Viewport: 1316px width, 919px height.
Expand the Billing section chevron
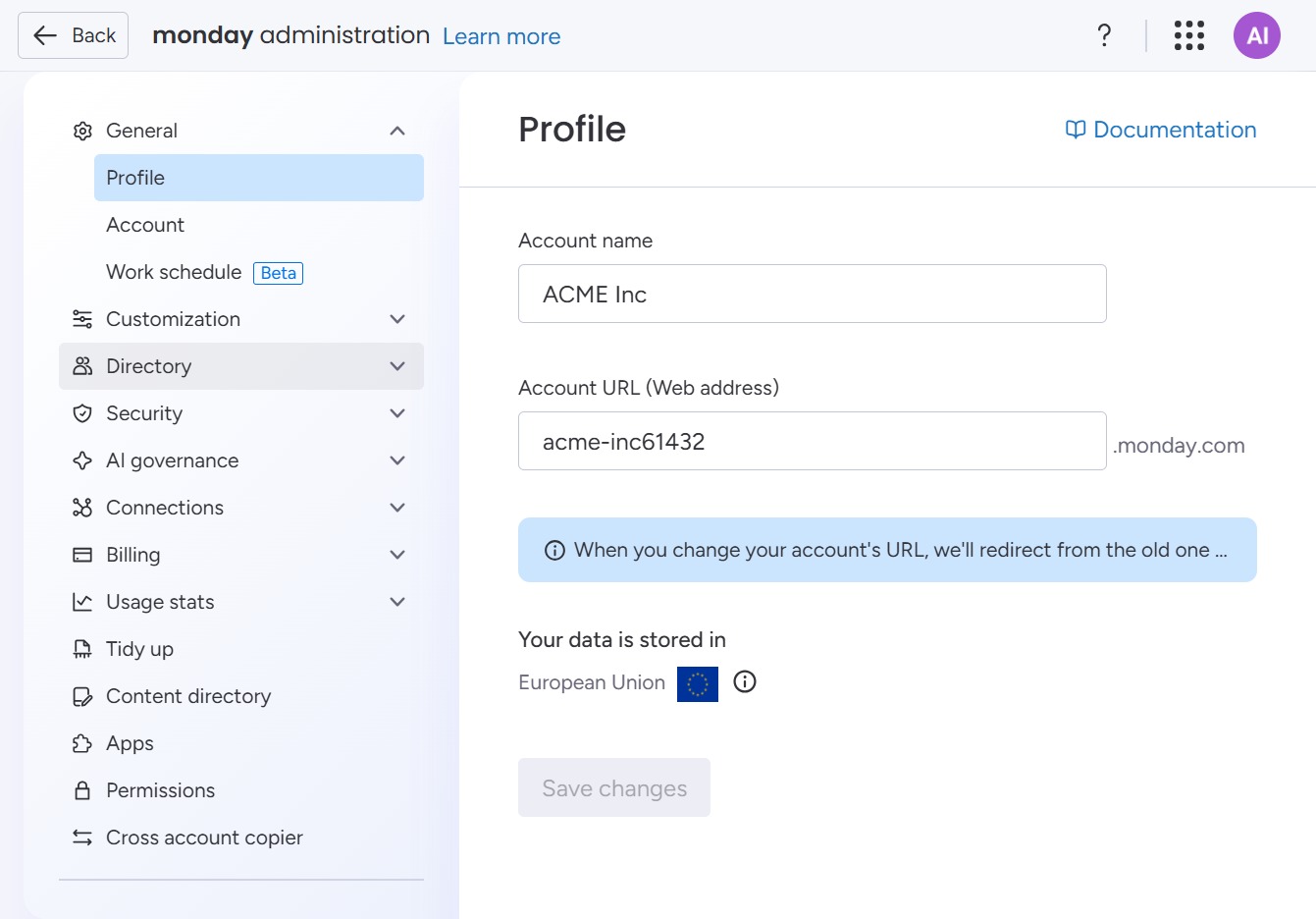coord(397,555)
